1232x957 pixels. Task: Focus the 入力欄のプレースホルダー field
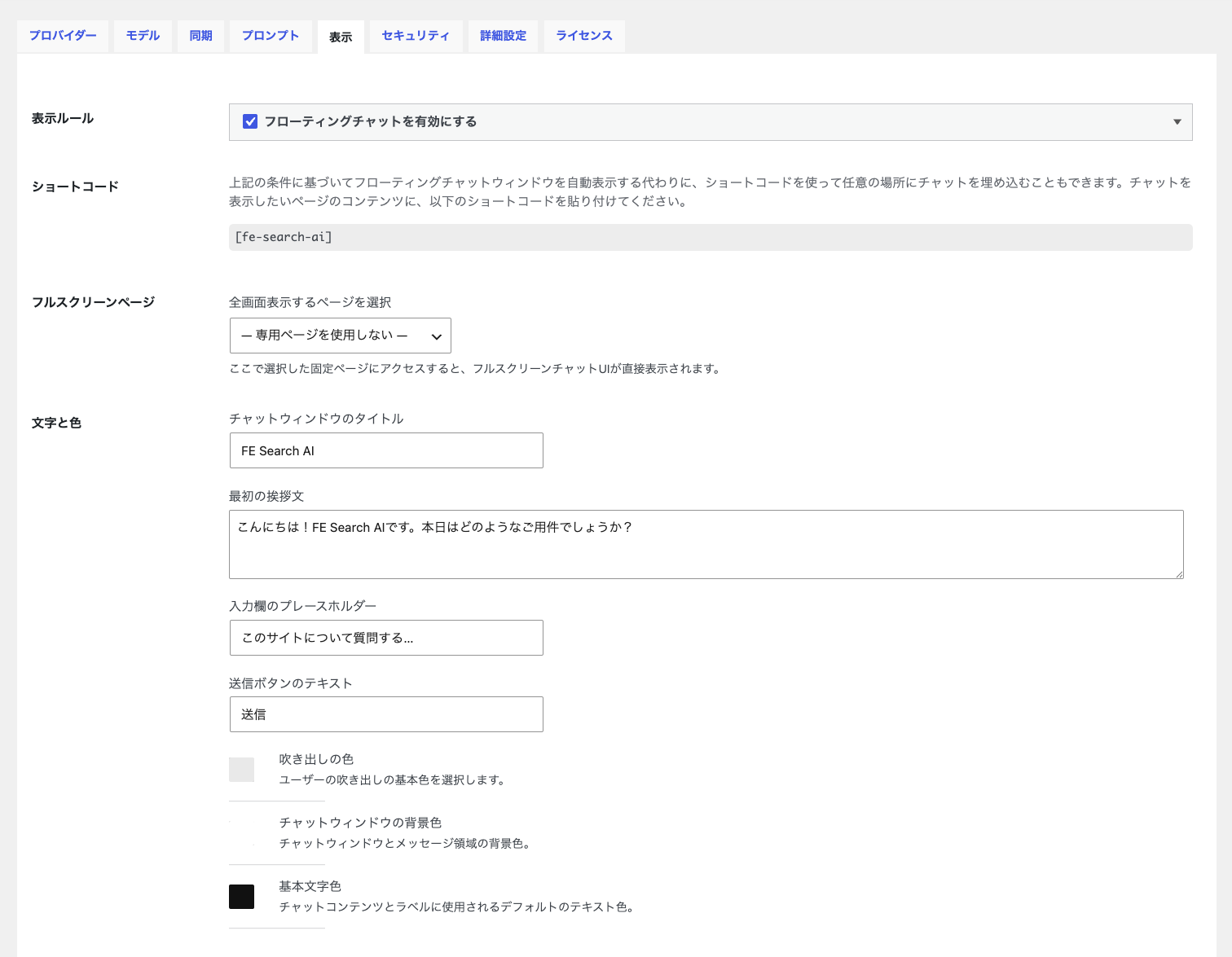(x=386, y=638)
